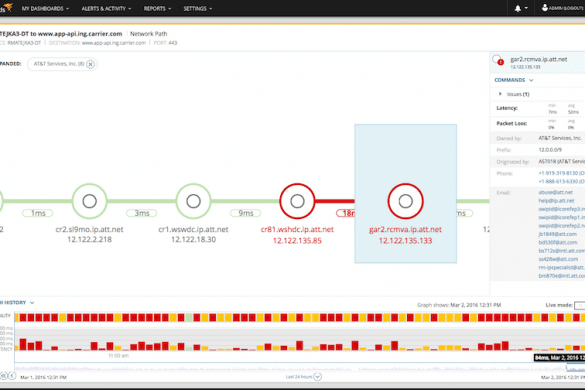The image size is (585, 390).
Task: Select the red cr81.wshdc.ip.att.net node
Action: [x=297, y=201]
